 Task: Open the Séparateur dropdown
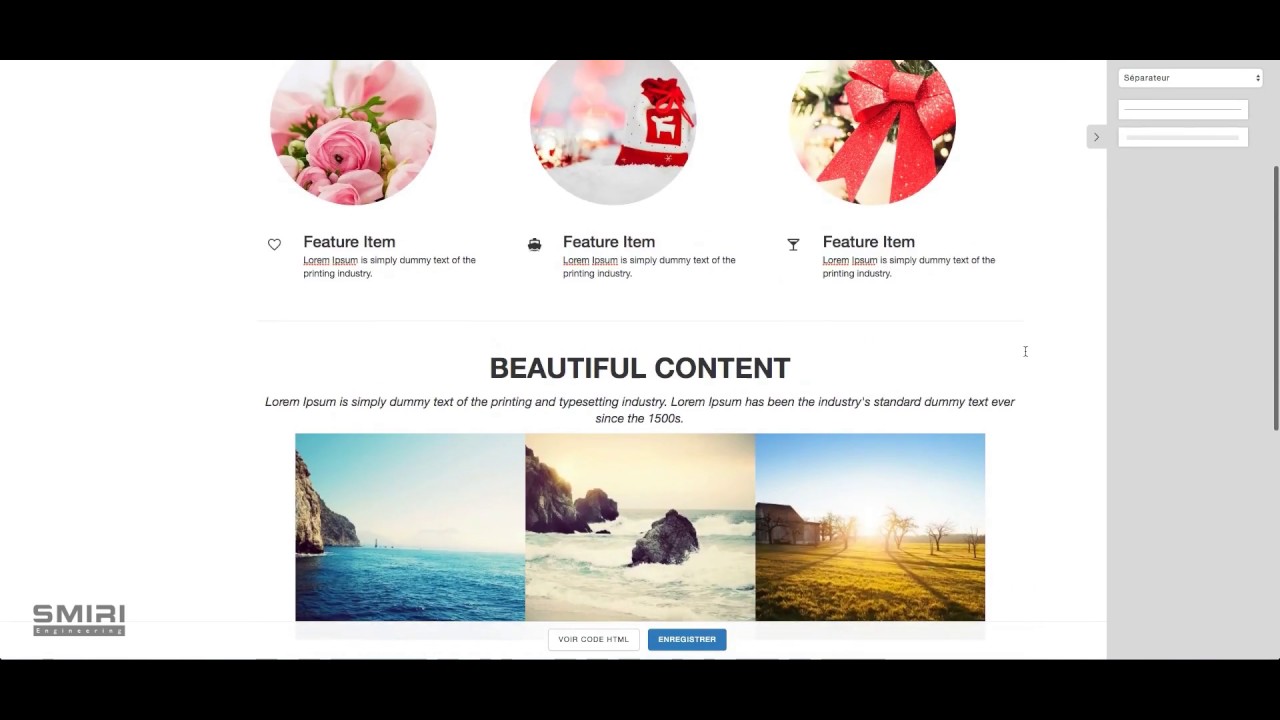point(1190,78)
